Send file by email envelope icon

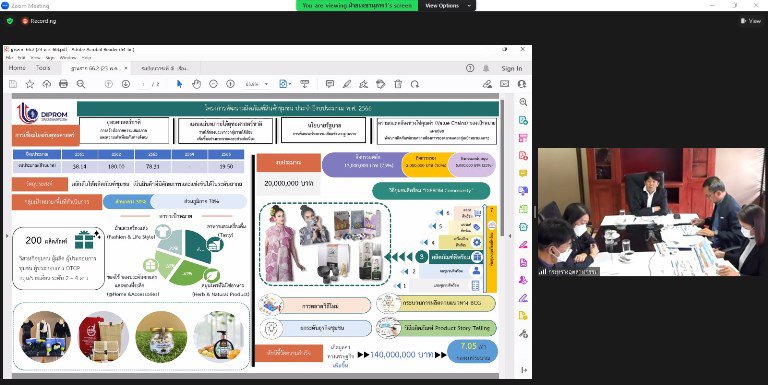pyautogui.click(x=504, y=84)
